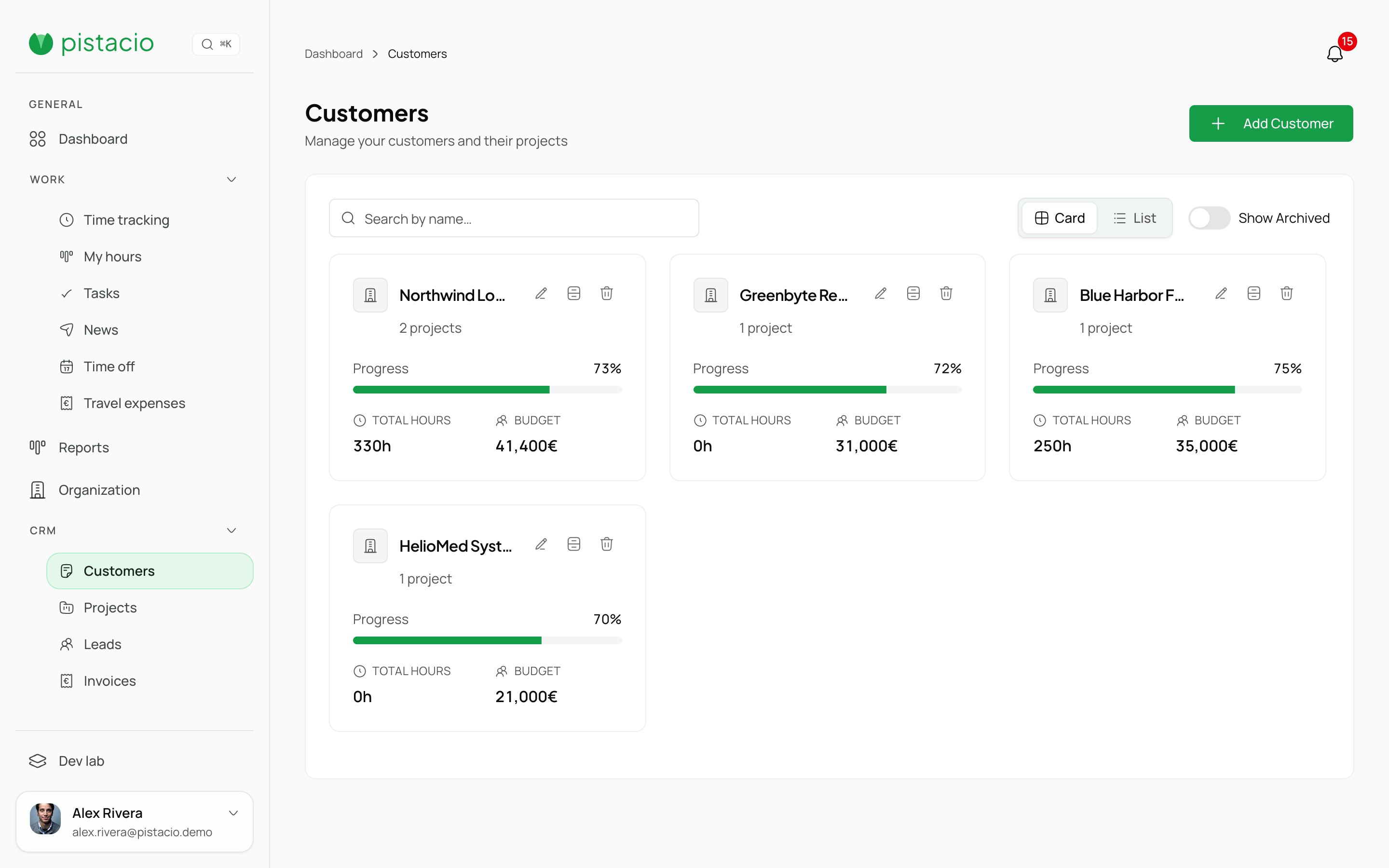This screenshot has width=1389, height=868.
Task: Delete the Greenbyte customer with the trash icon
Action: point(946,294)
